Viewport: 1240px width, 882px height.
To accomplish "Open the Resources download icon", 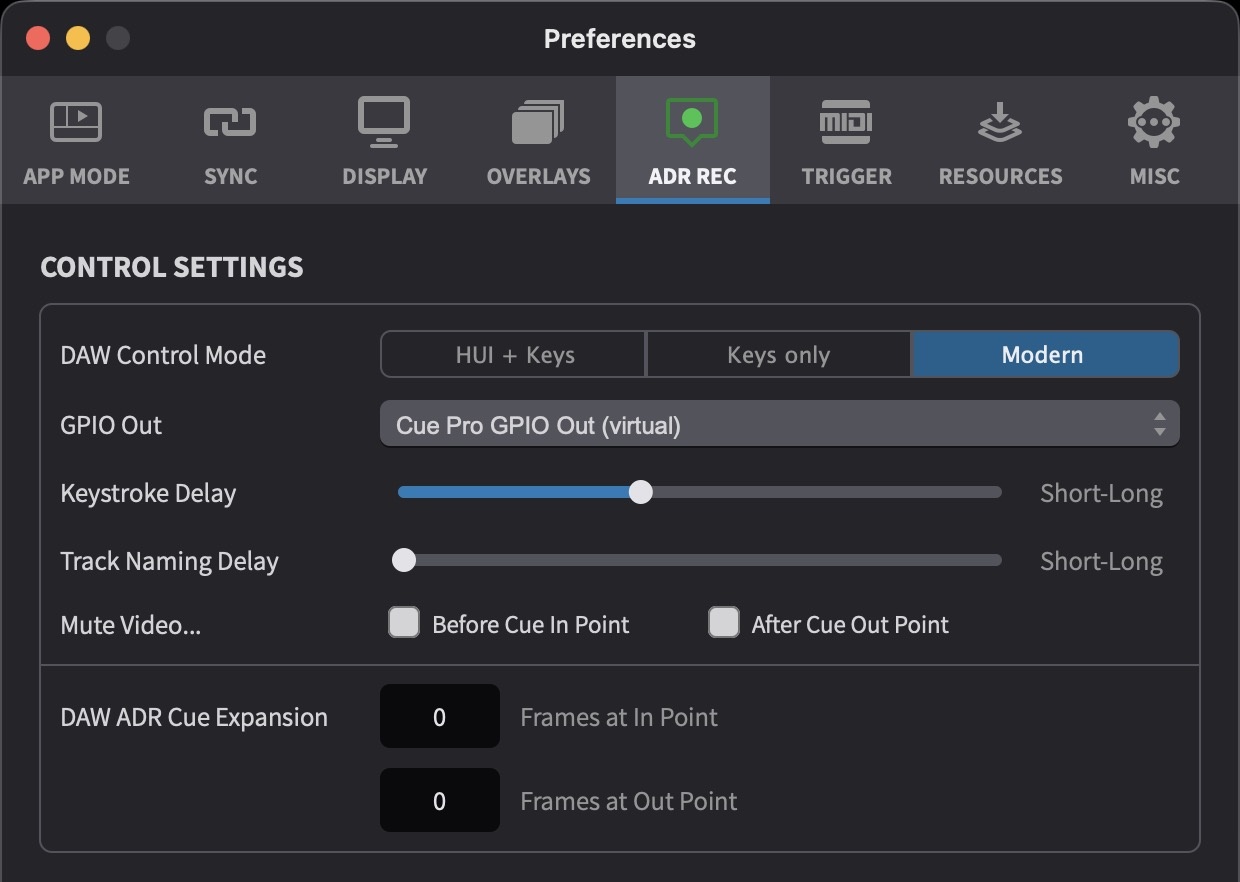I will point(1000,123).
